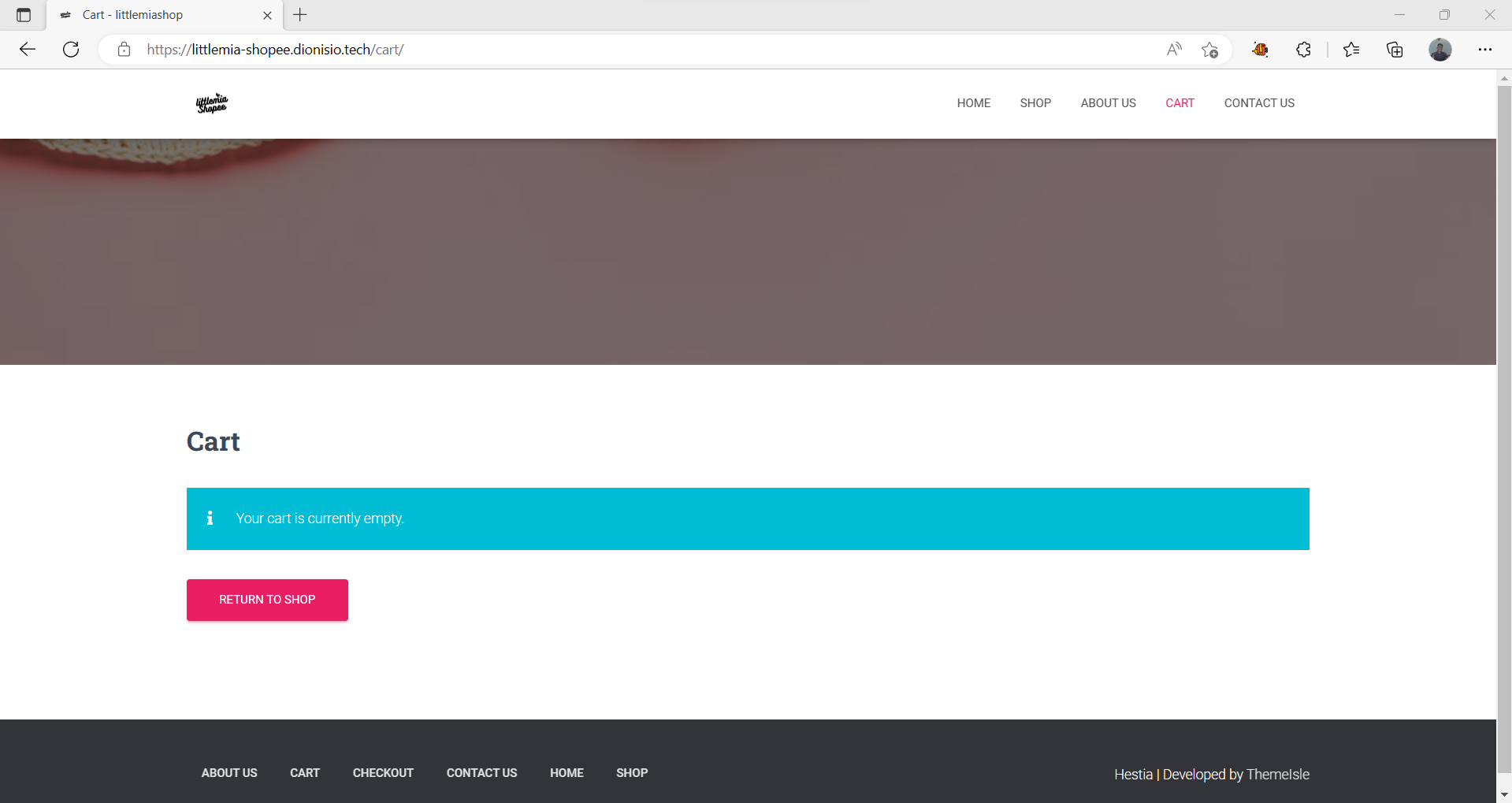Toggle vertical tabs tab actions button

click(x=24, y=15)
